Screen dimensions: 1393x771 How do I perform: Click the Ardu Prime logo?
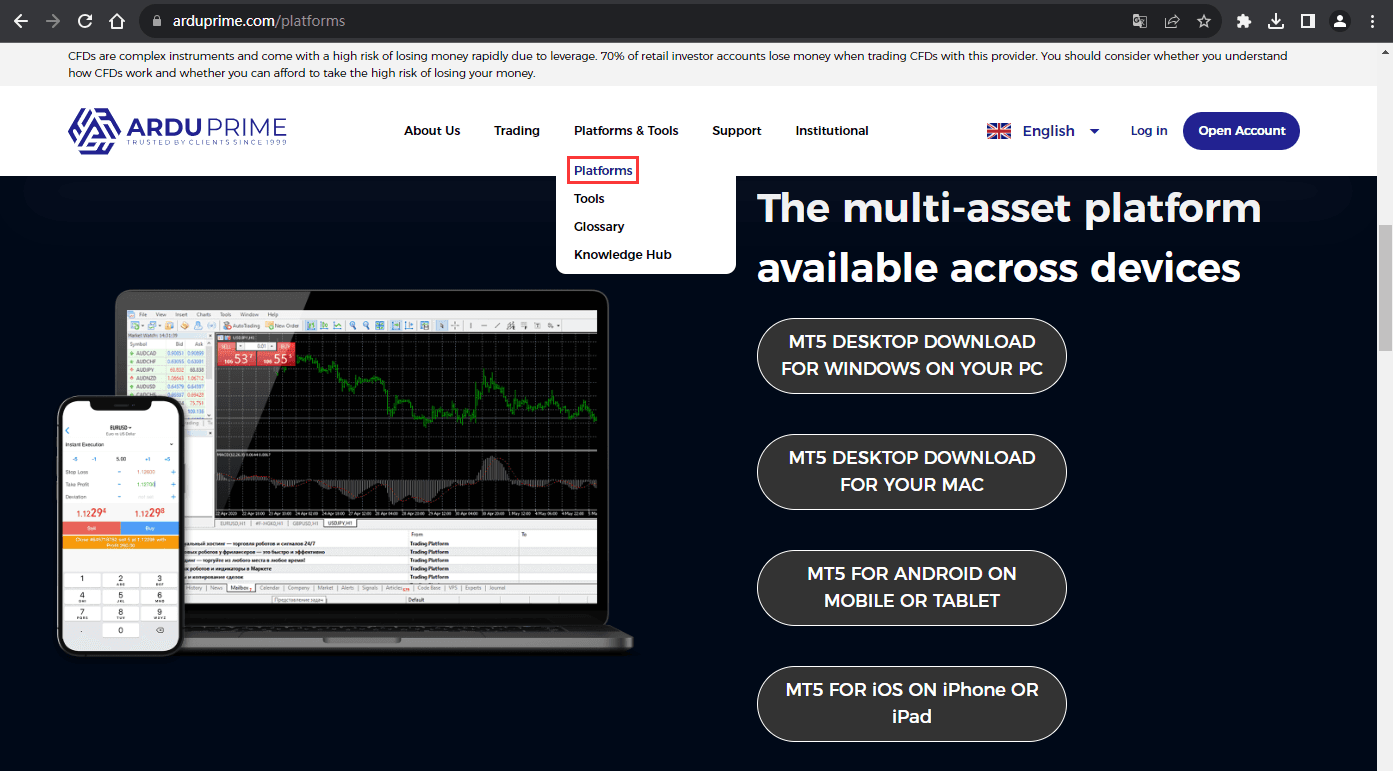(177, 131)
